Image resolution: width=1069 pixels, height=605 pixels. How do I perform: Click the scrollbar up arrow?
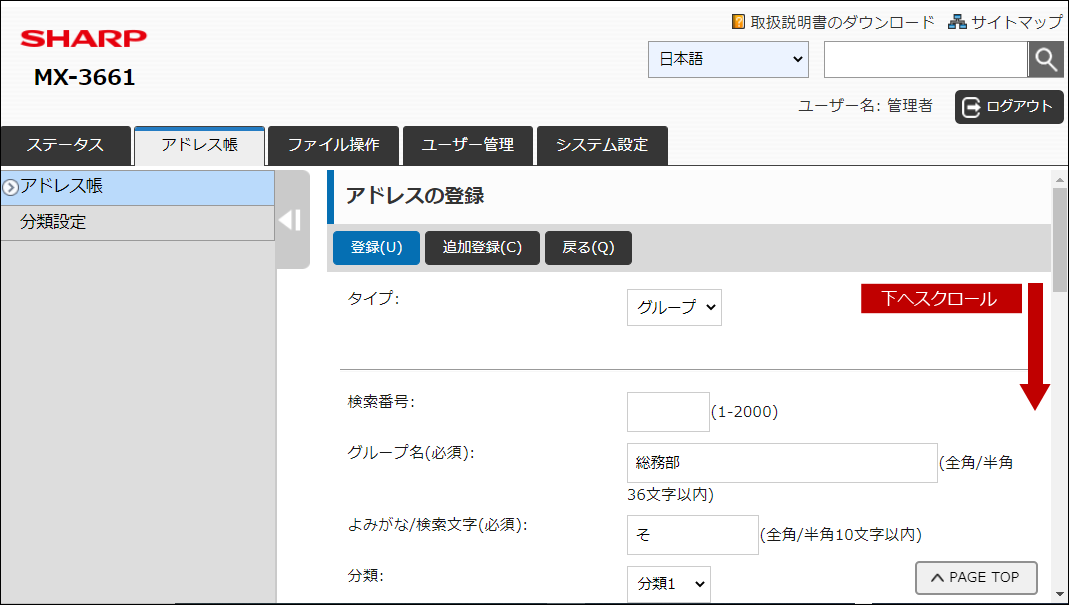(x=1059, y=180)
